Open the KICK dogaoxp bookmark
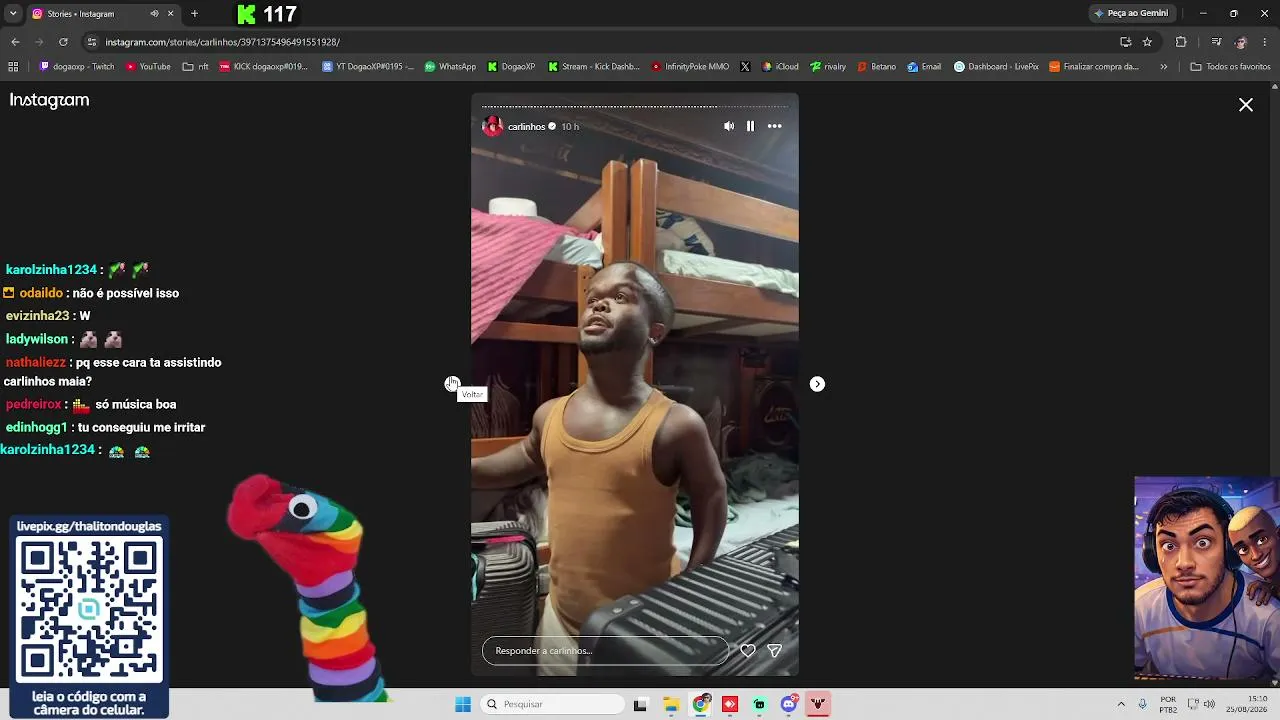1280x720 pixels. pos(263,67)
